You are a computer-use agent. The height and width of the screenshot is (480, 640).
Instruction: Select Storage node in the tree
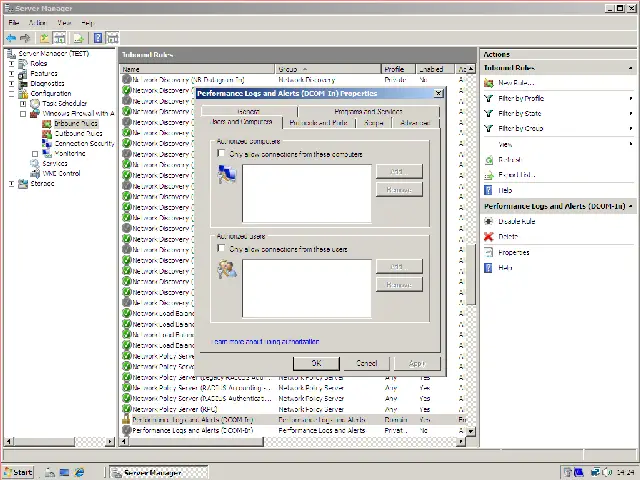click(42, 183)
